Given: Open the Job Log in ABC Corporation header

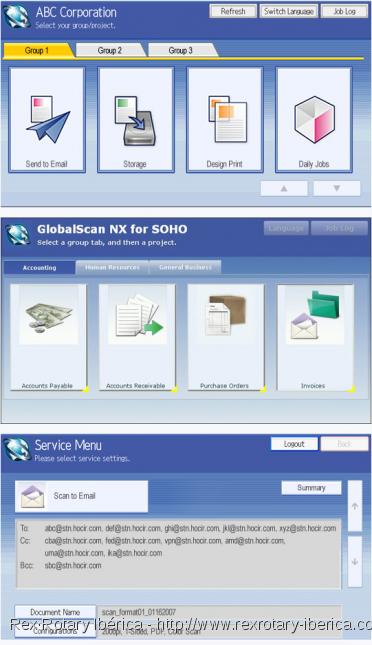Looking at the screenshot, I should click(344, 12).
